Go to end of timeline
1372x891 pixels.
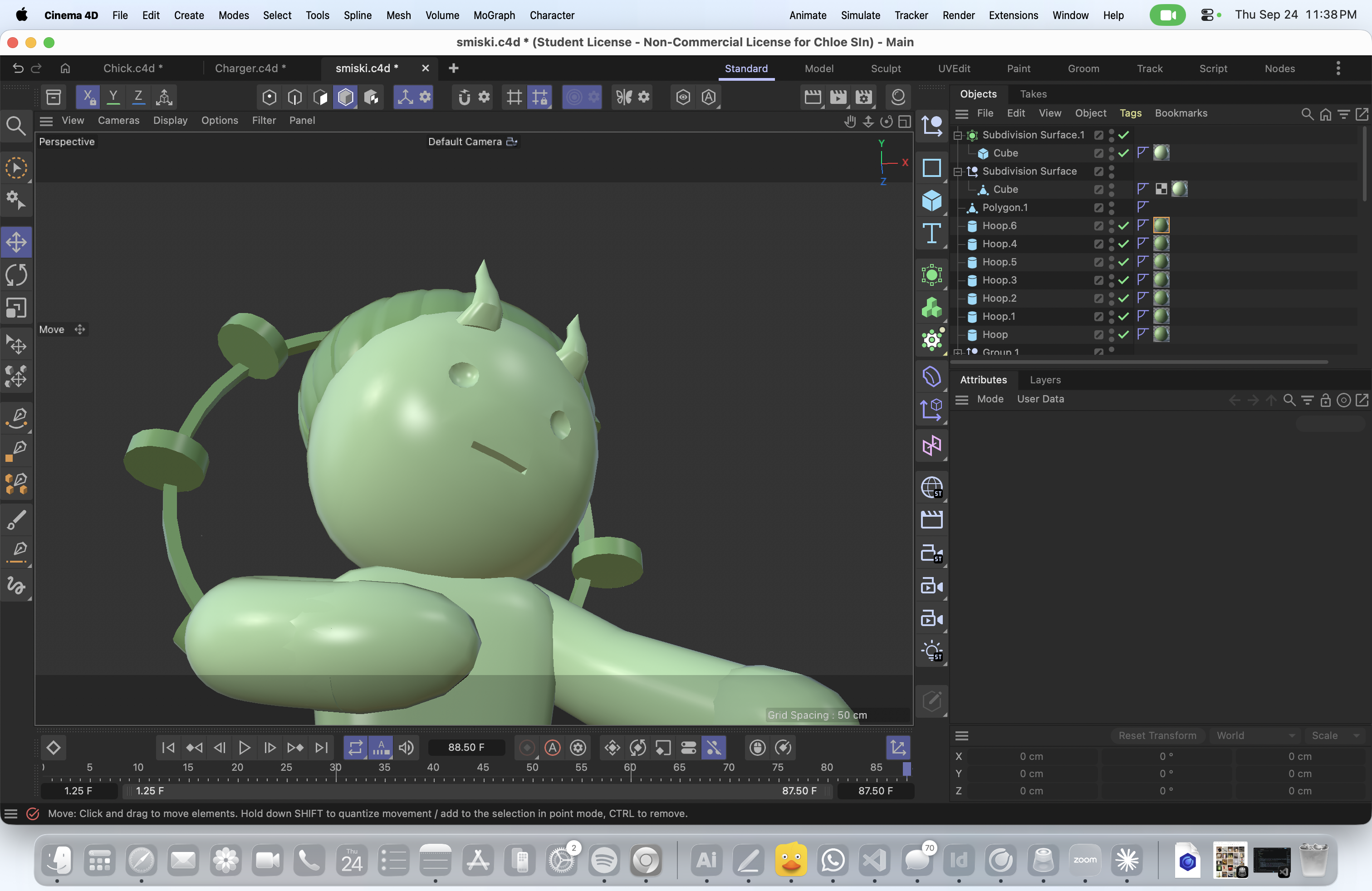(x=321, y=748)
